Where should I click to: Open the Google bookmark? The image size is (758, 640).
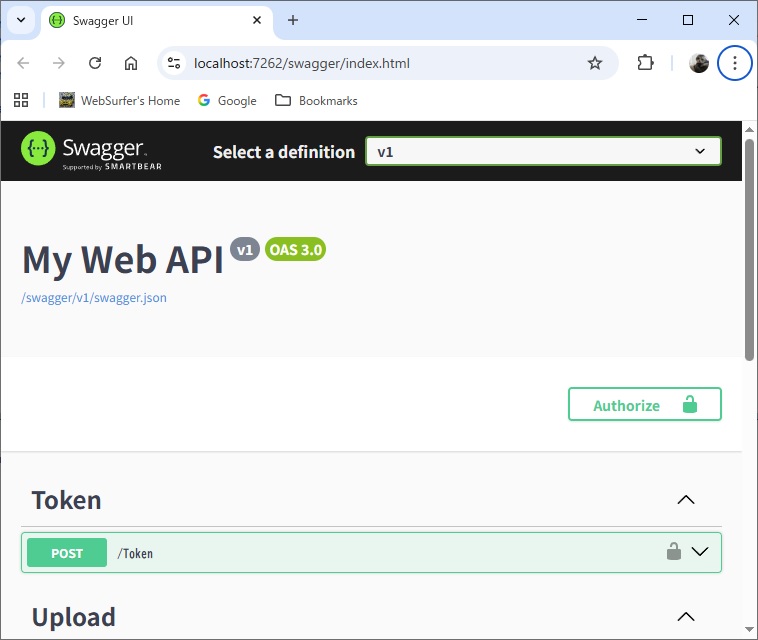coord(227,101)
